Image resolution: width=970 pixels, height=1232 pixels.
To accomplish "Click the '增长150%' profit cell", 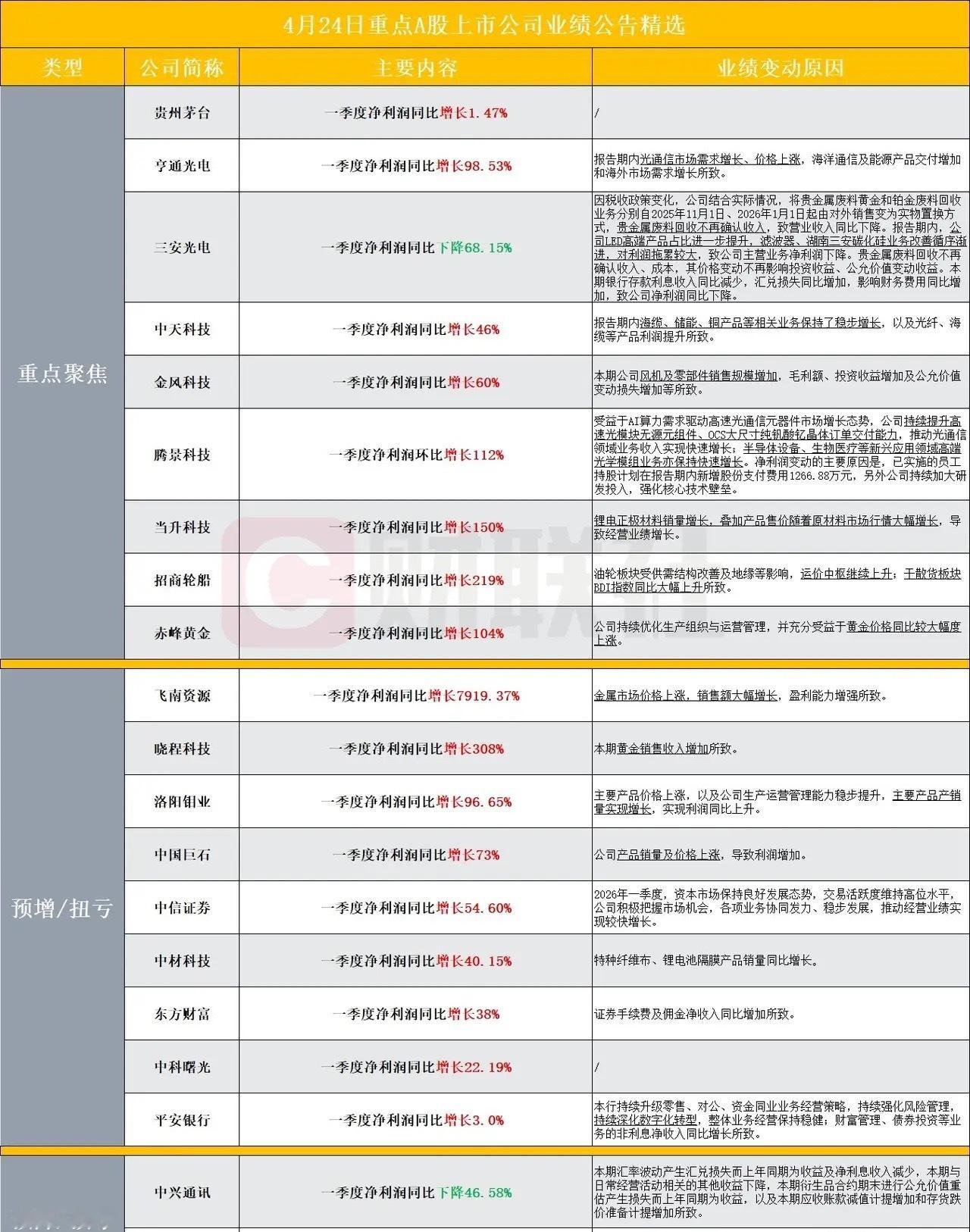I will (415, 527).
